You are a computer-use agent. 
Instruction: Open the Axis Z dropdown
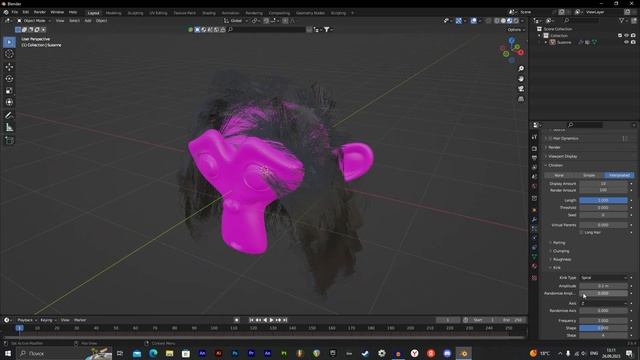point(604,304)
